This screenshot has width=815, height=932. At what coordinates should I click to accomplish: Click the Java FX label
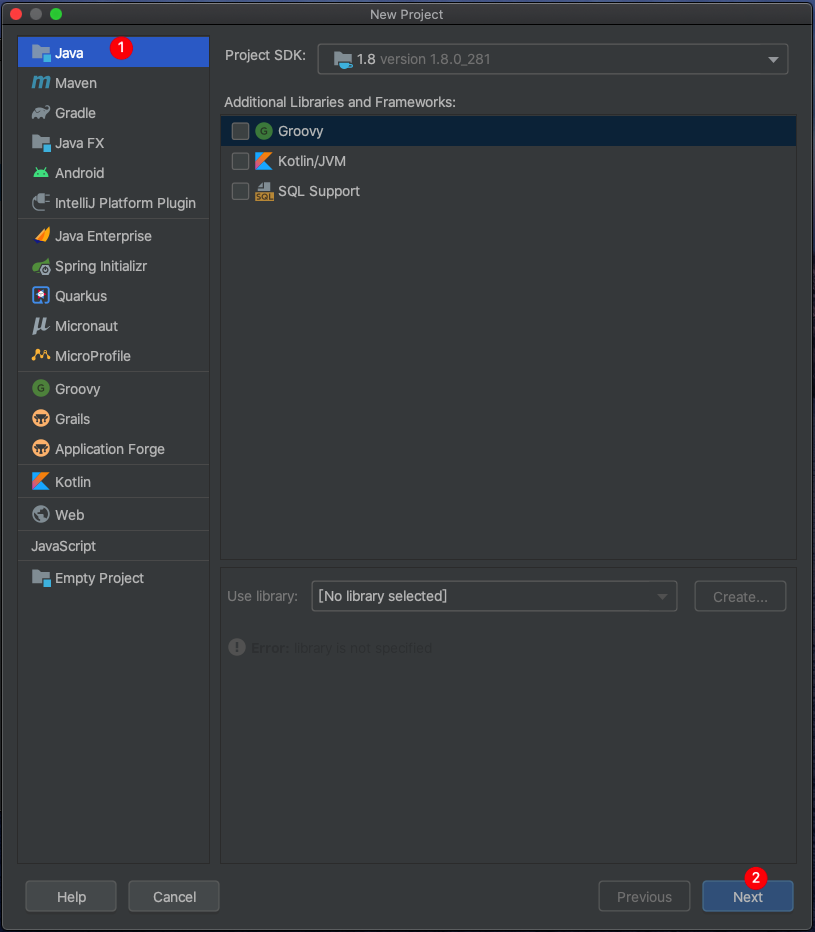80,143
